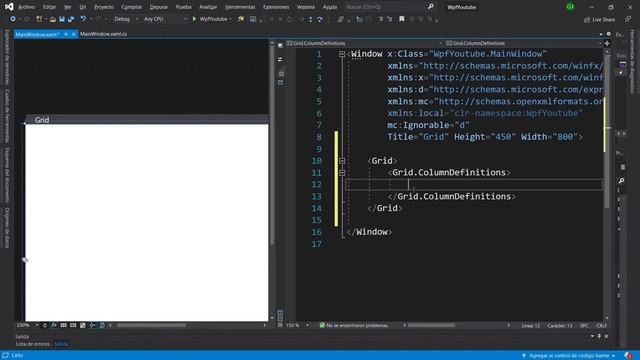The height and width of the screenshot is (360, 640).
Task: Click the Visual Studio logo icon
Action: click(9, 7)
